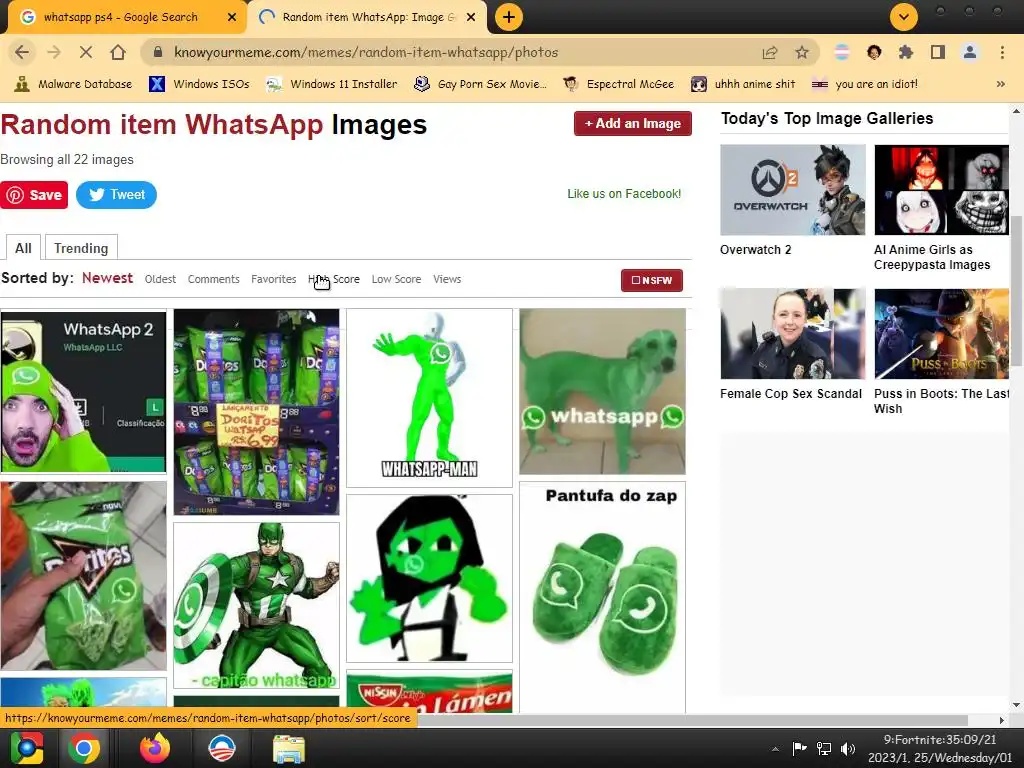Click the network tray icon
The width and height of the screenshot is (1024, 768).
click(824, 748)
